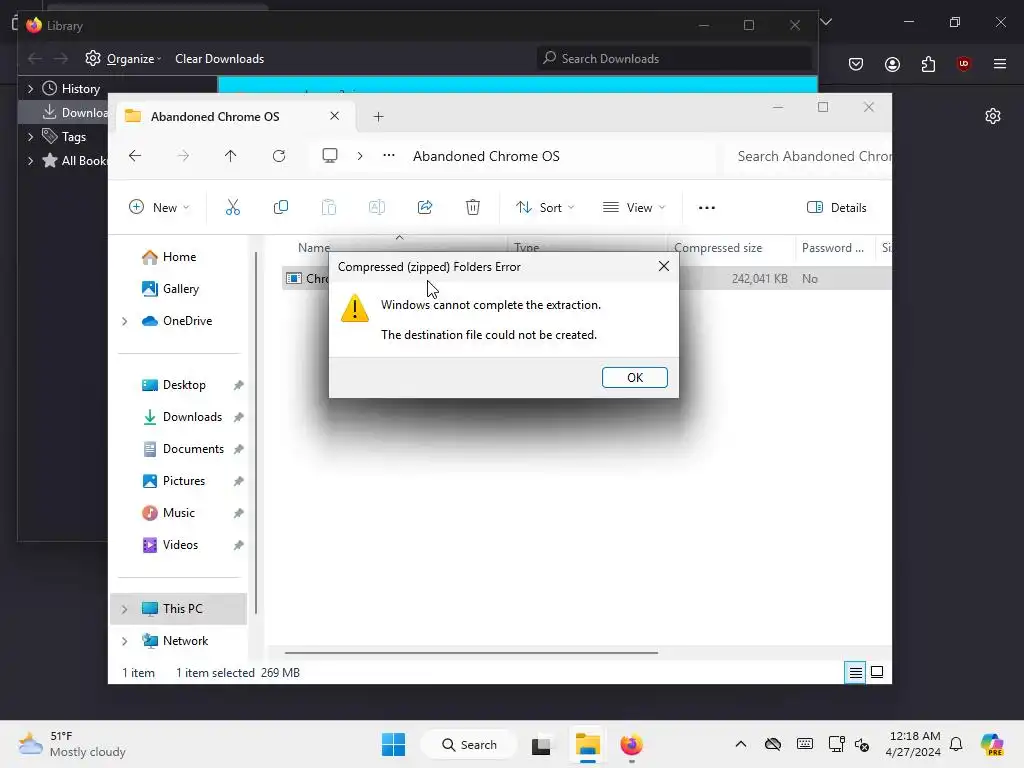The width and height of the screenshot is (1024, 768).
Task: Click the Password column header
Action: [835, 248]
